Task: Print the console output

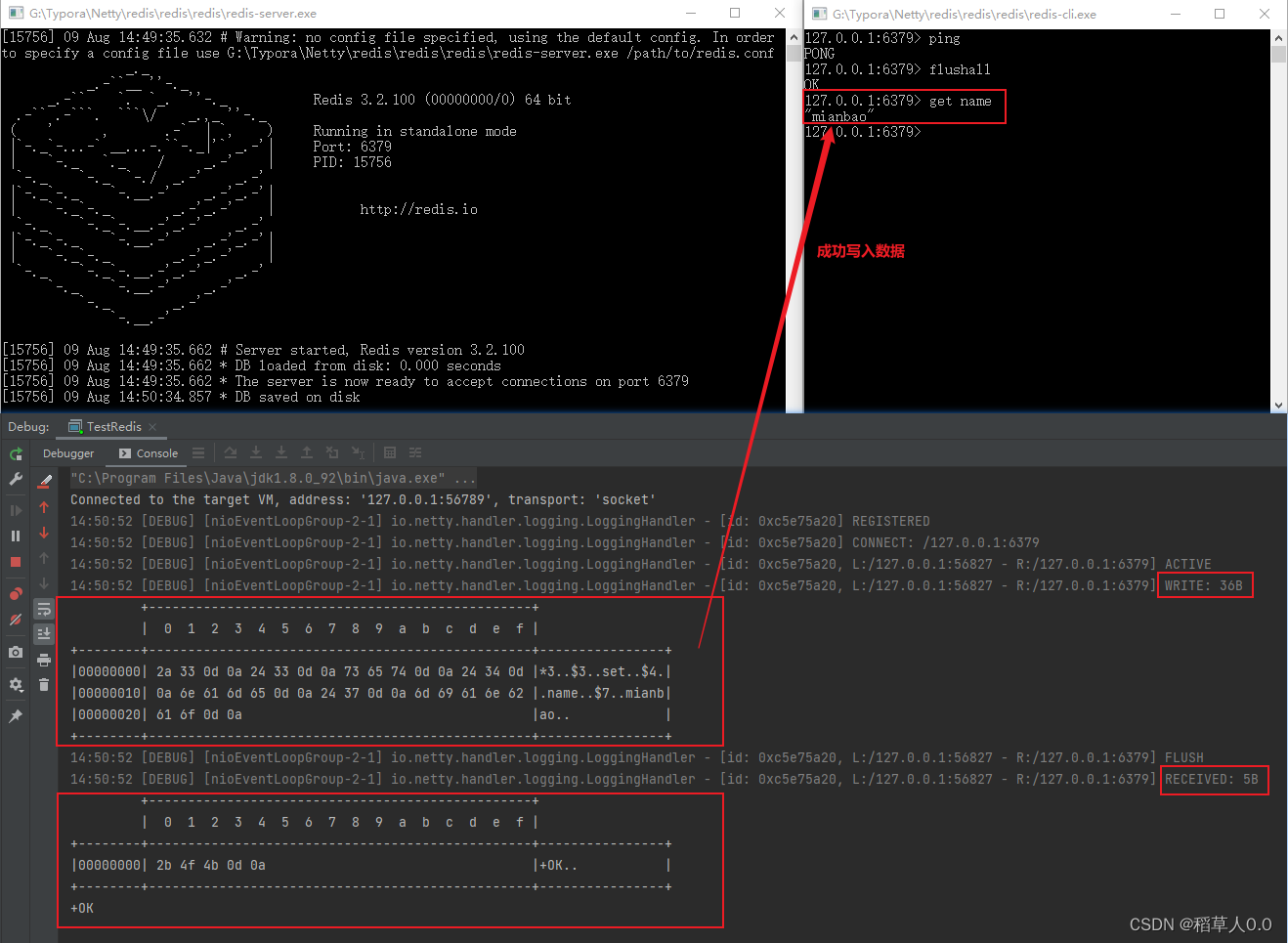Action: 44,660
